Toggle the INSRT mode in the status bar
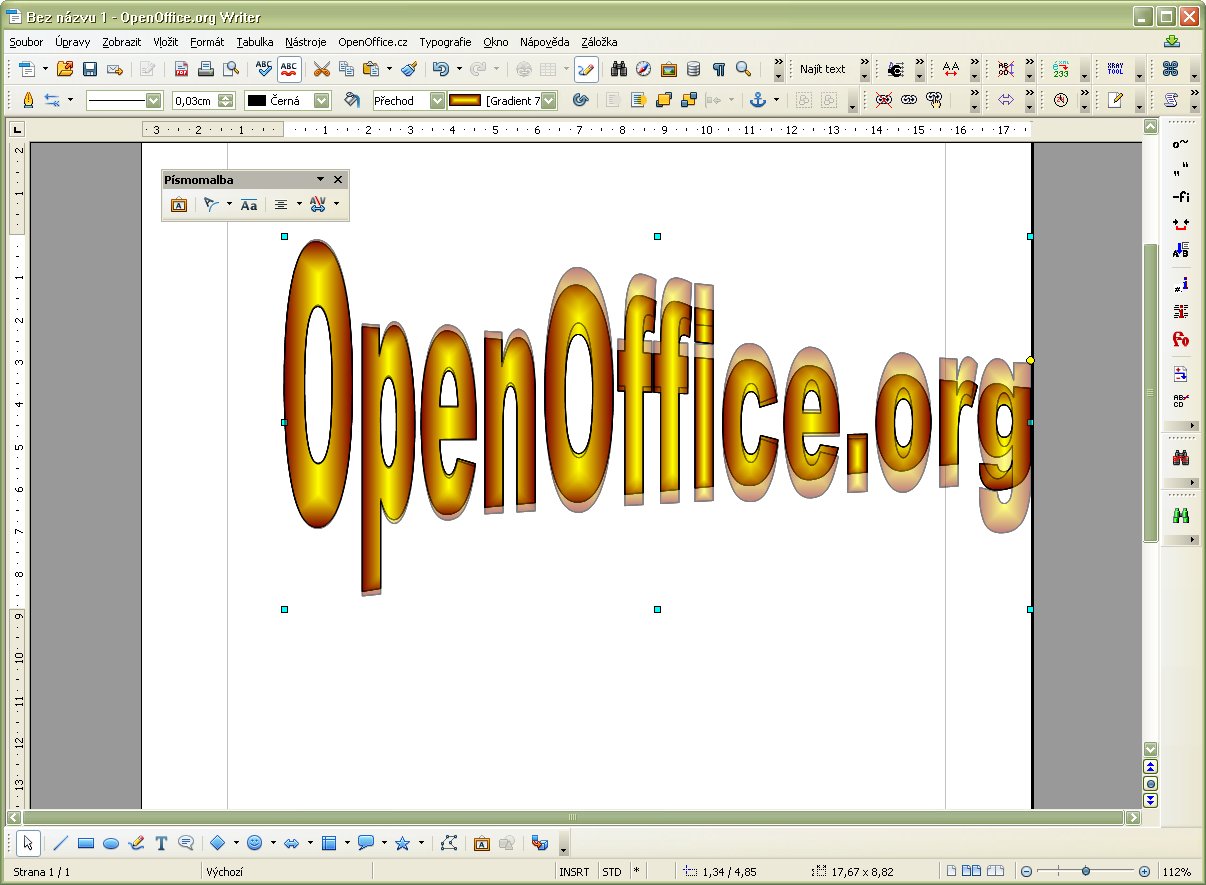 click(574, 872)
